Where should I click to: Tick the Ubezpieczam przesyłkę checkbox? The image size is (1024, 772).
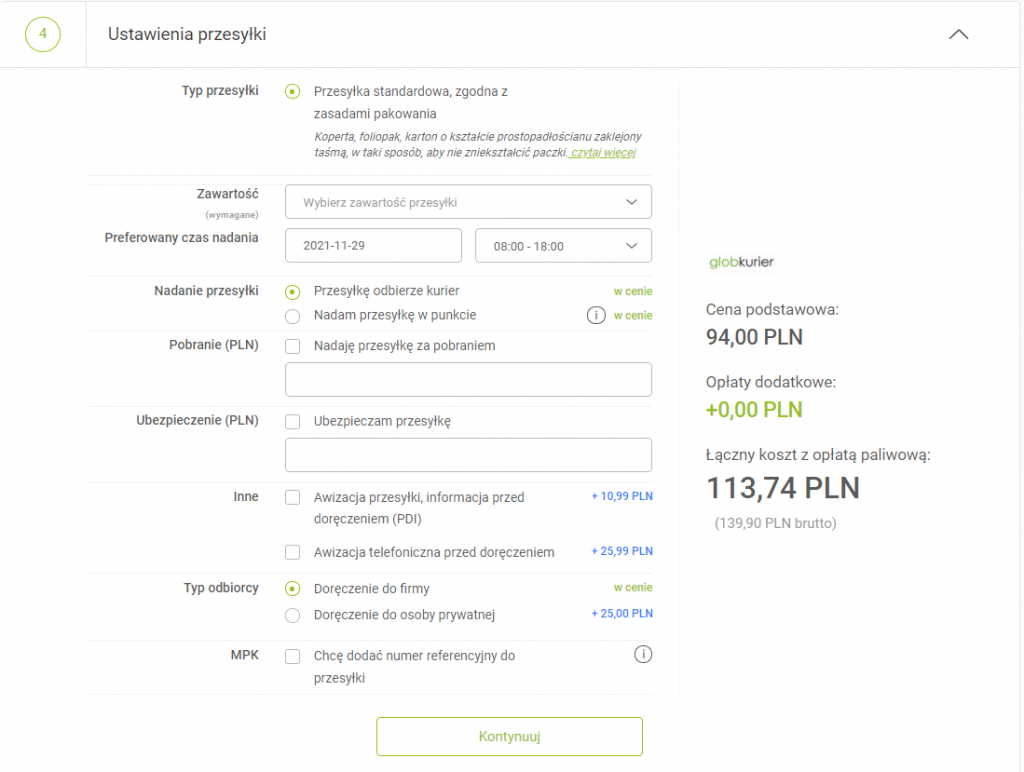(292, 422)
